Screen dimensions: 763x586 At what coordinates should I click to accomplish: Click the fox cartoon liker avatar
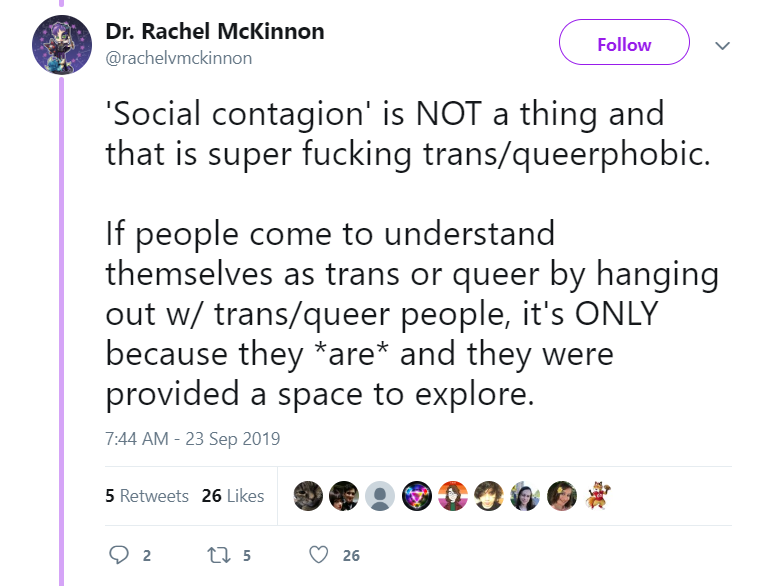coord(598,496)
